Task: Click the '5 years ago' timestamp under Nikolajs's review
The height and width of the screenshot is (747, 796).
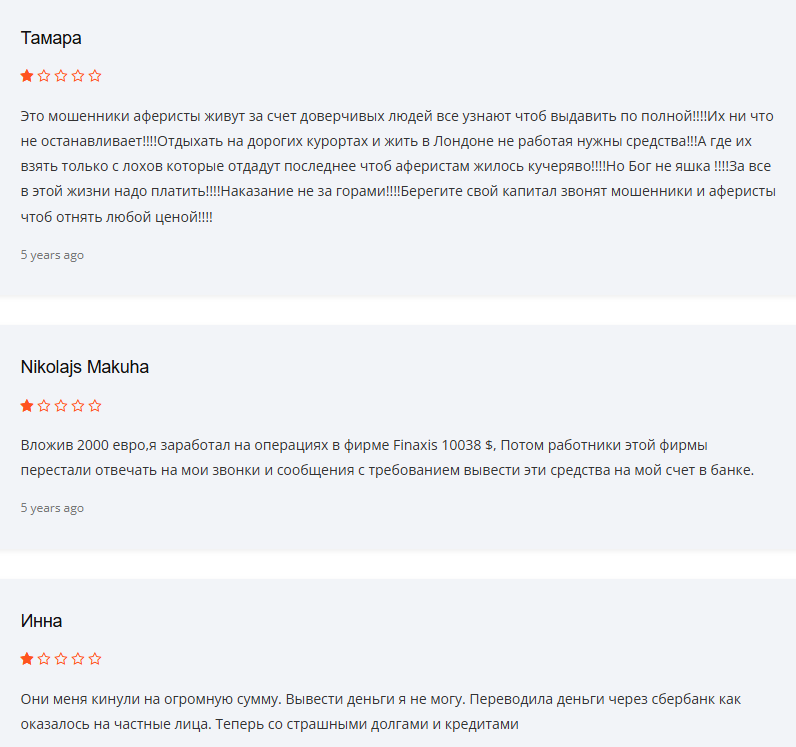Action: pos(52,508)
